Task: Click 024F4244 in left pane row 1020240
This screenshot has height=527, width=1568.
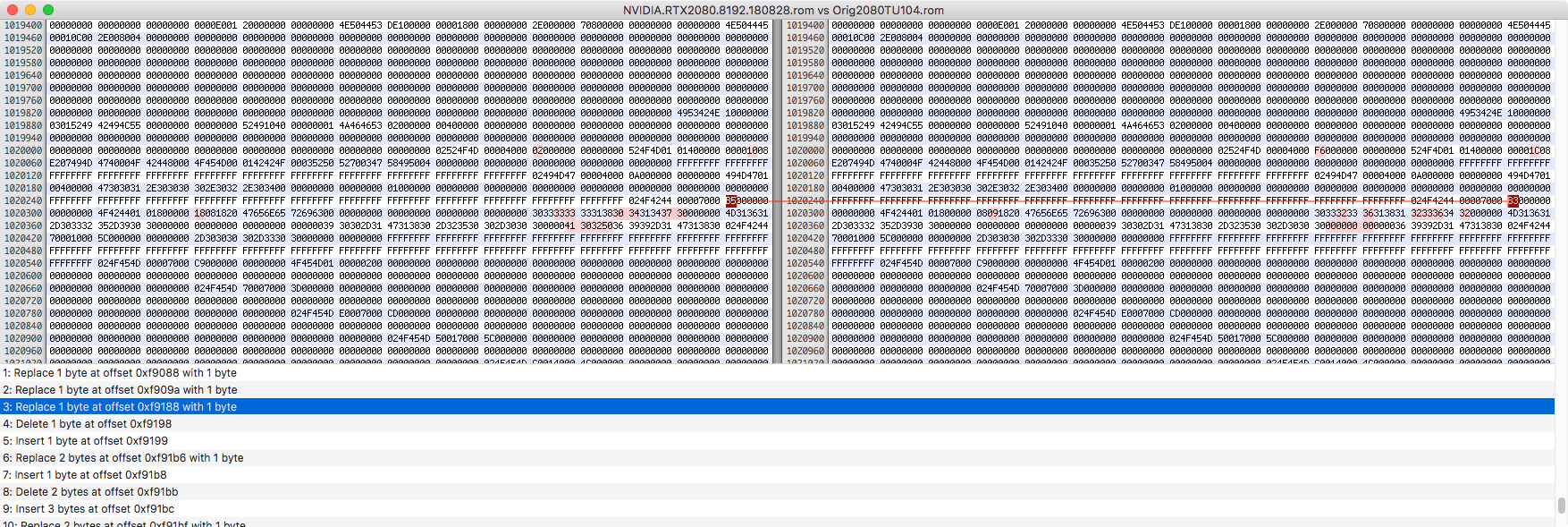Action: pyautogui.click(x=650, y=200)
